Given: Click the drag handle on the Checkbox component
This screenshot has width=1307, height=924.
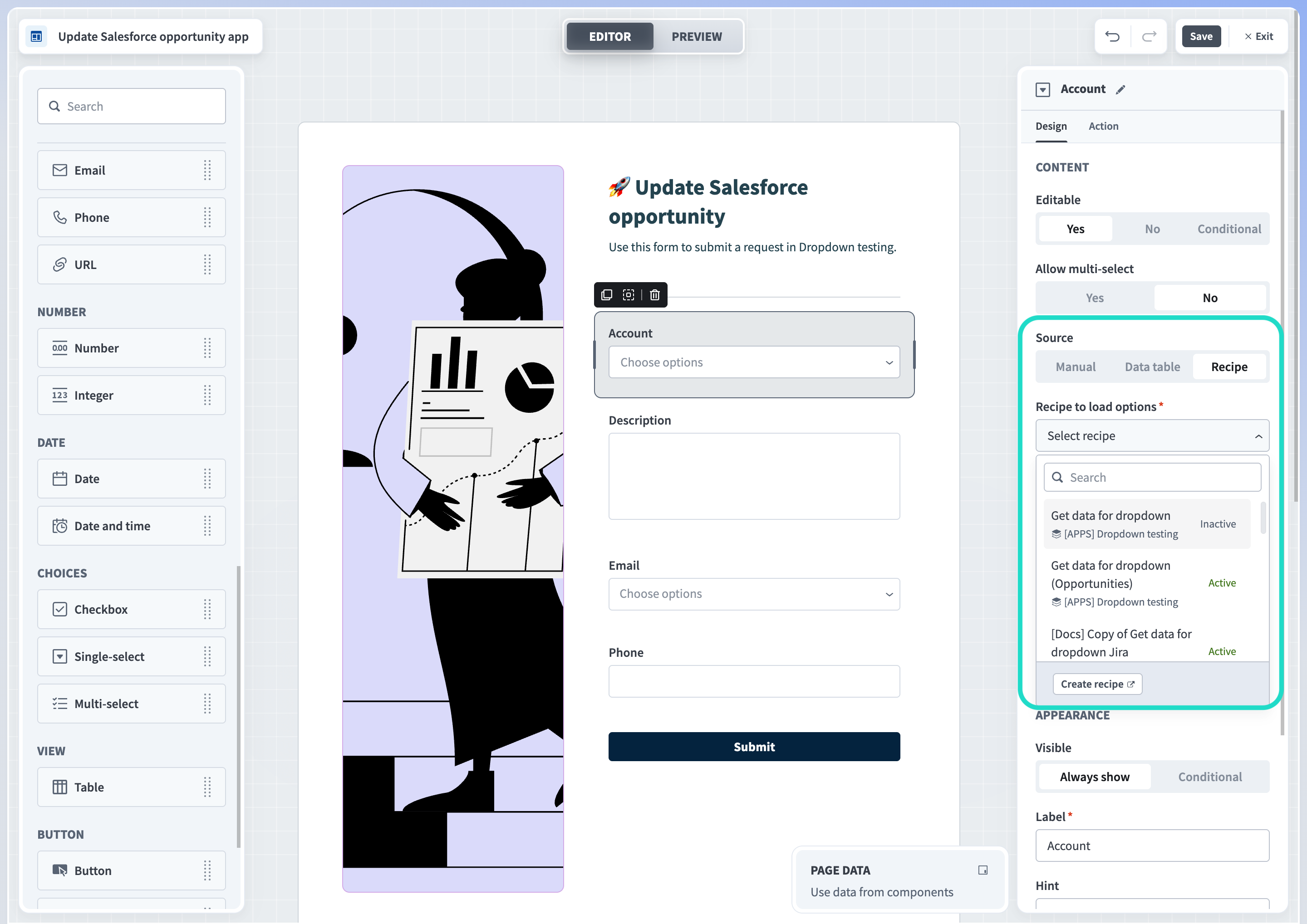Looking at the screenshot, I should point(207,609).
